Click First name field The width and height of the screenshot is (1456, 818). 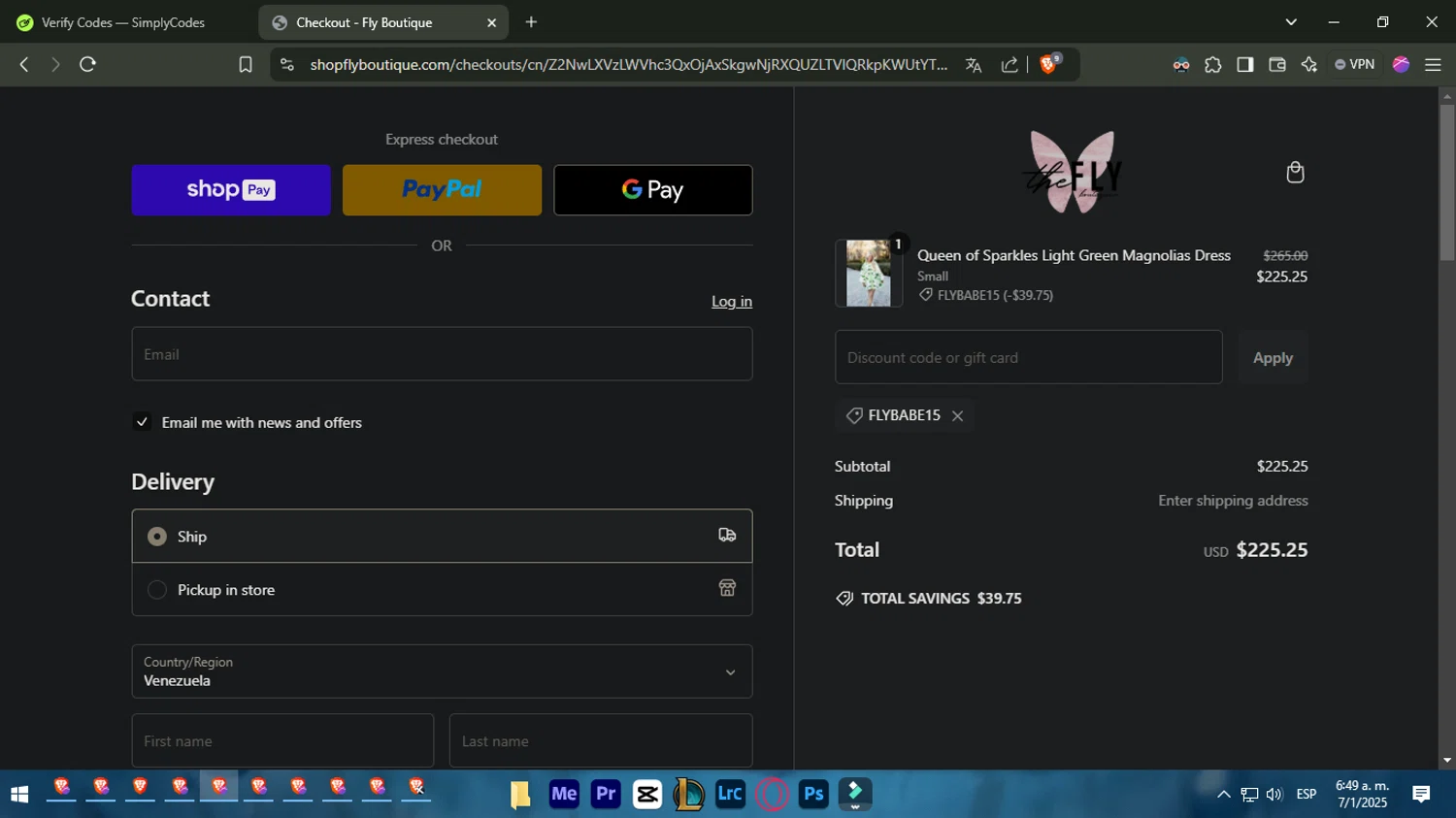pos(282,741)
